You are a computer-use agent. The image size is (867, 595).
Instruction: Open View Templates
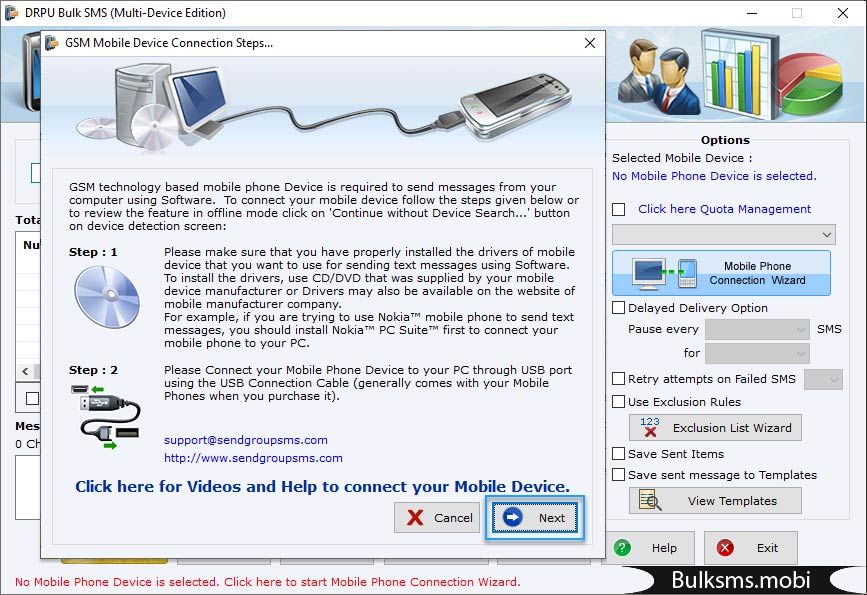[715, 500]
